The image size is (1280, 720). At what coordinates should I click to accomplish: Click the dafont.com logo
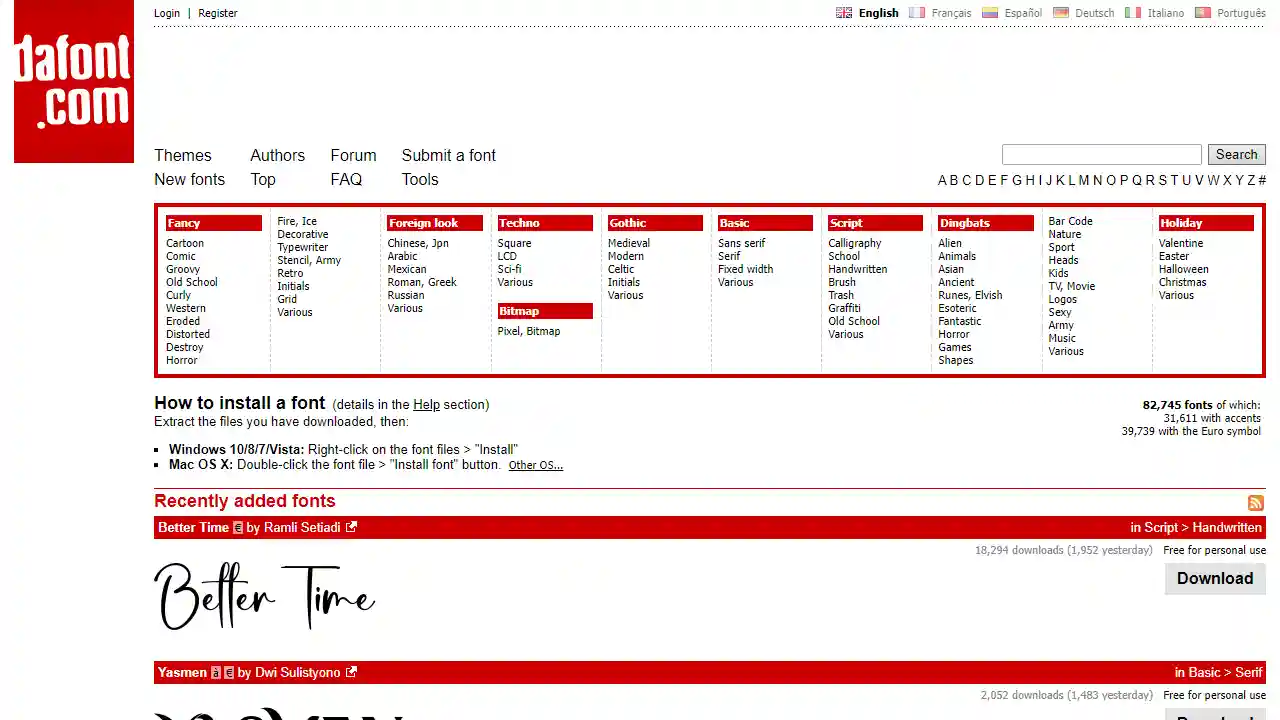click(74, 82)
